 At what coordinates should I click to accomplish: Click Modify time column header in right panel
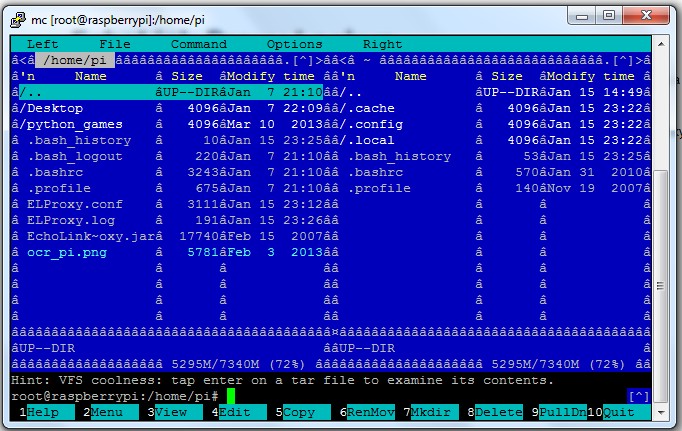(x=591, y=77)
